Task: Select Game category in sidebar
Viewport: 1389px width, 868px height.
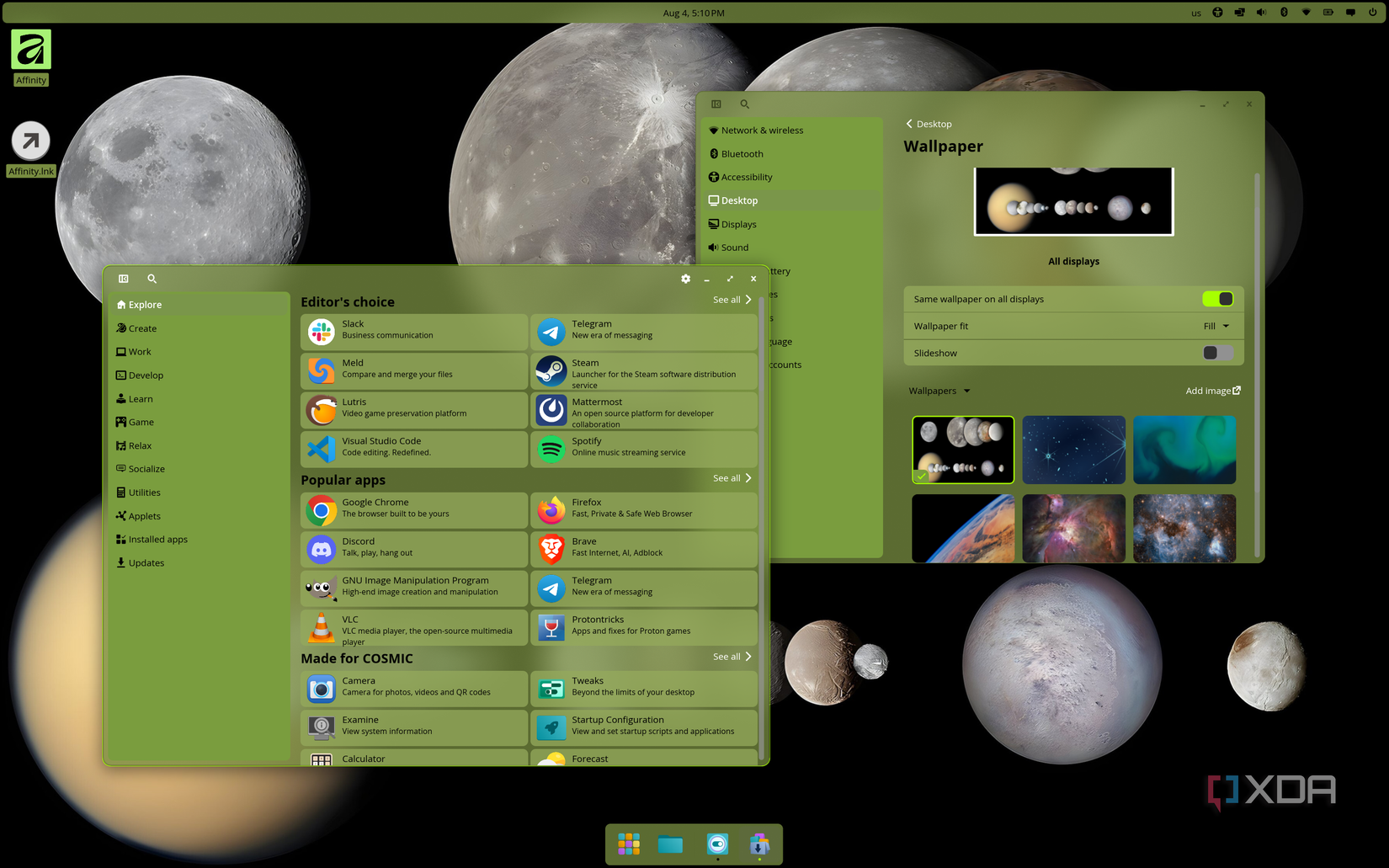Action: click(199, 422)
